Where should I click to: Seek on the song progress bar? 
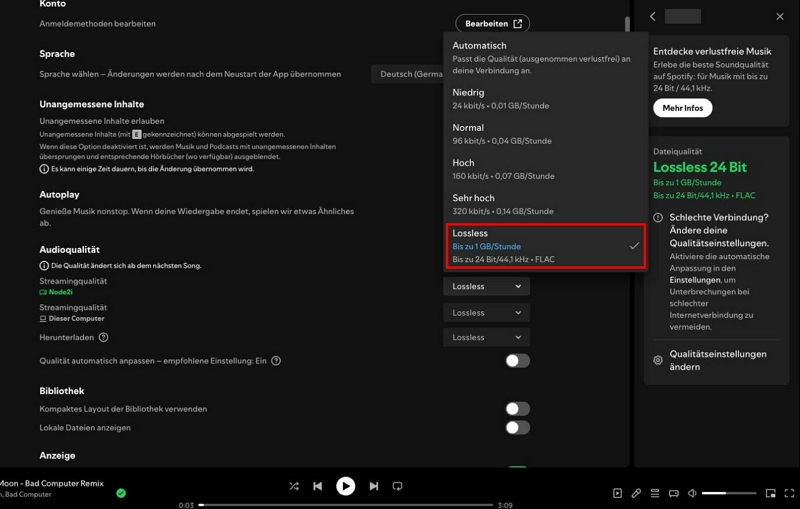click(x=345, y=505)
